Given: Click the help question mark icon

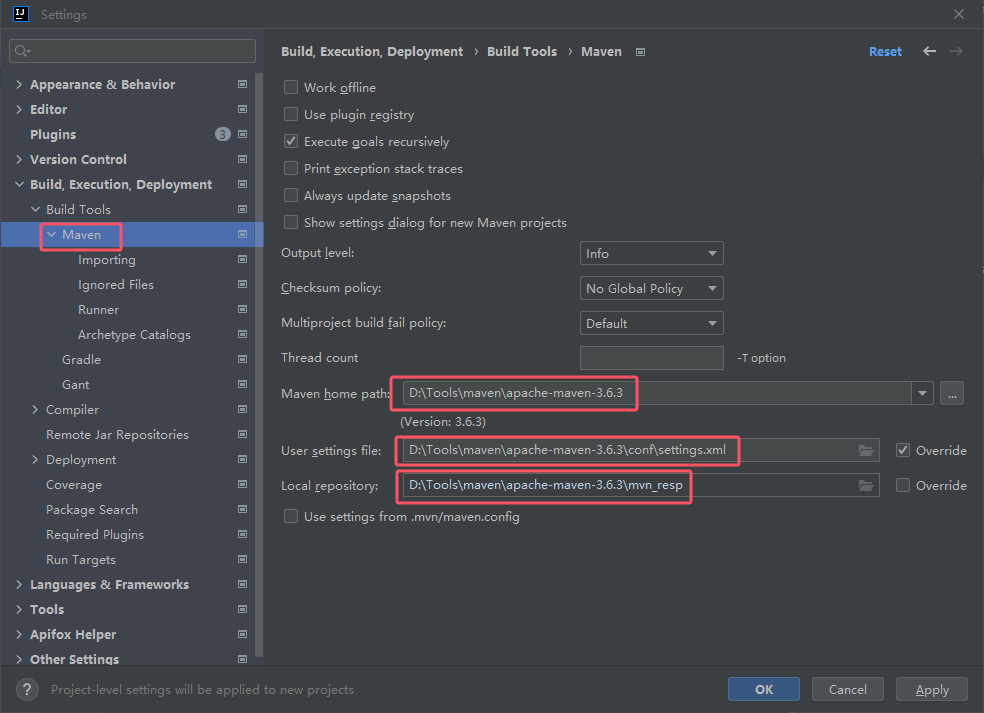Looking at the screenshot, I should (x=26, y=688).
